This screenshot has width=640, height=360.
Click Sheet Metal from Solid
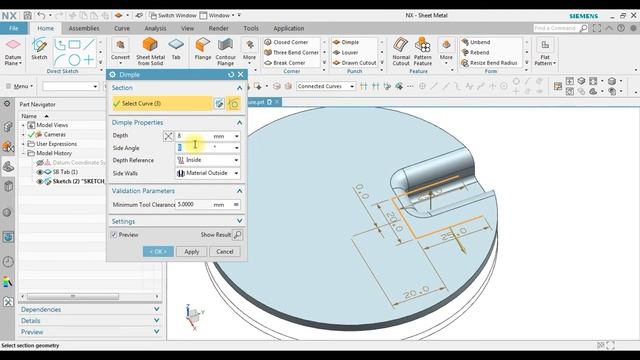point(150,52)
